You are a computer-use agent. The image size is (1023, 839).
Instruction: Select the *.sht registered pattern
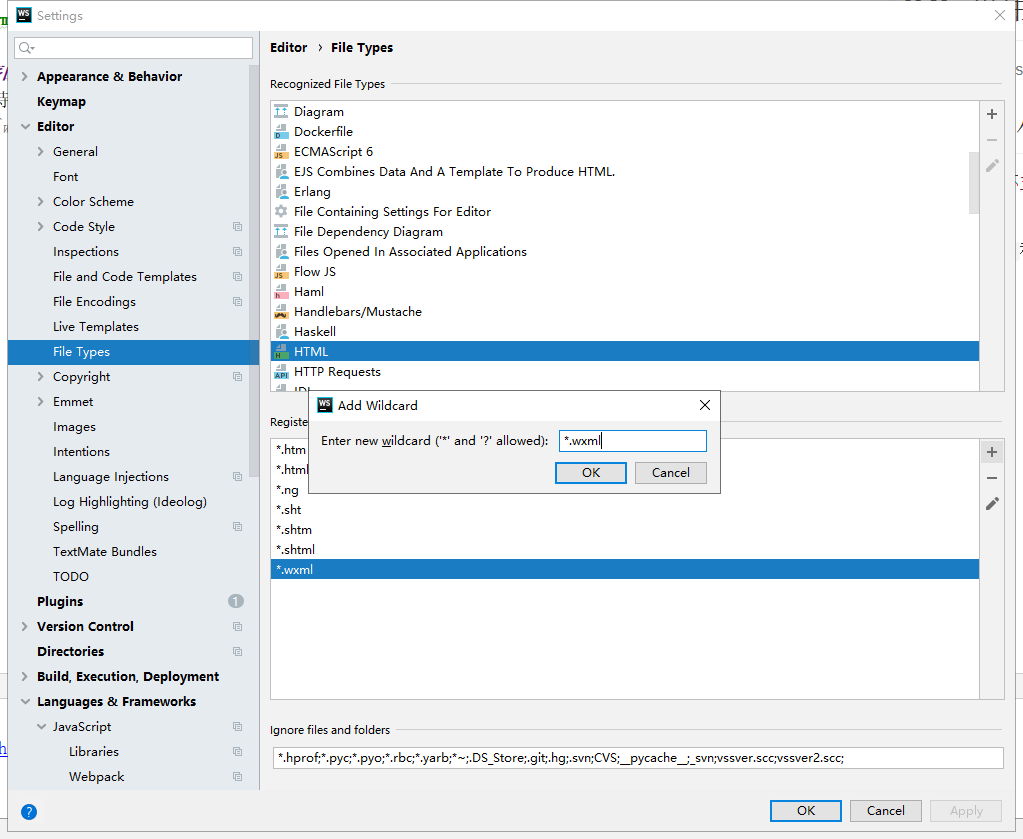coord(625,510)
